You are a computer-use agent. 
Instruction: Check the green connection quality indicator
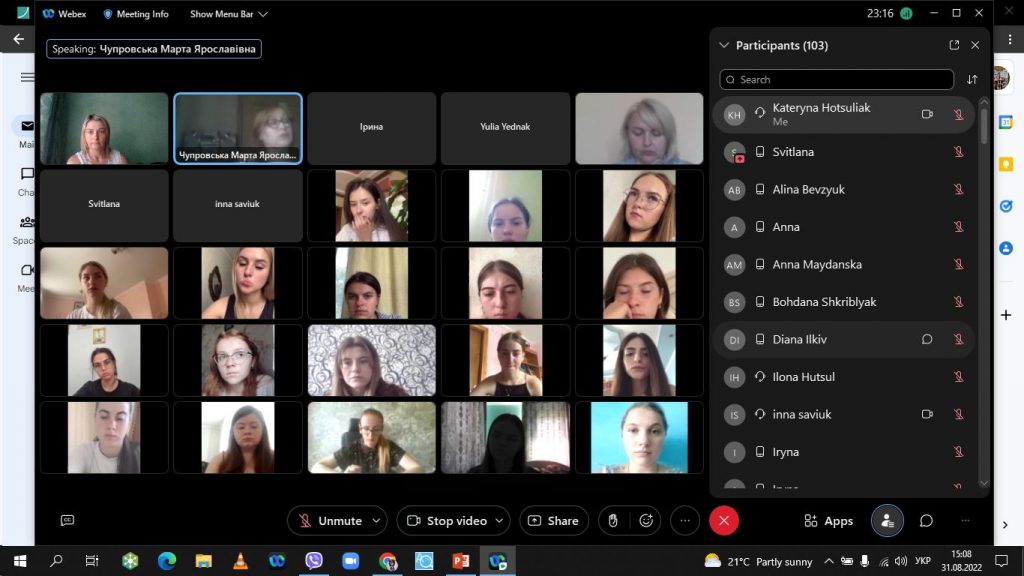906,14
